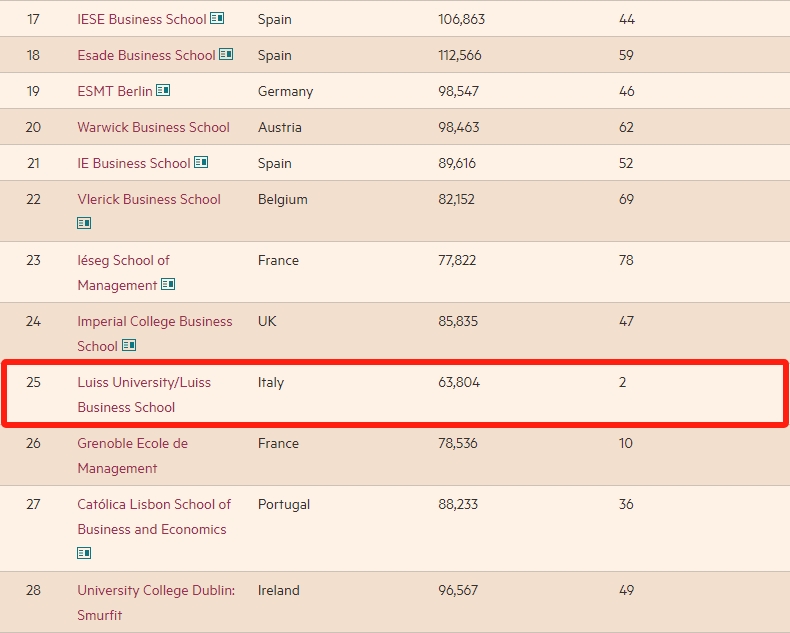Click the value 10 in the Grenoble row
The image size is (790, 633).
[x=626, y=443]
